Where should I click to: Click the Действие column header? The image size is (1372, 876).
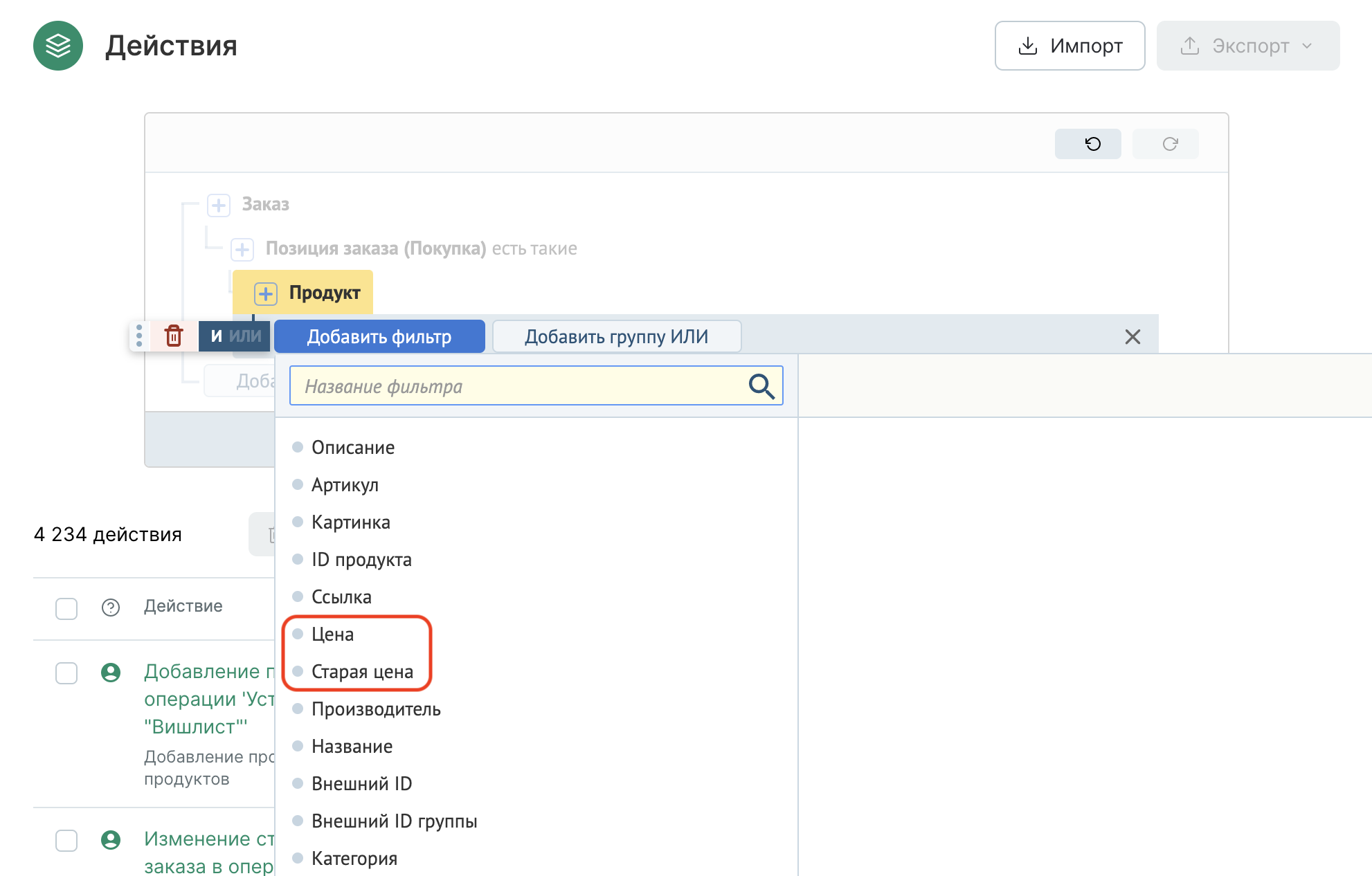(x=183, y=606)
